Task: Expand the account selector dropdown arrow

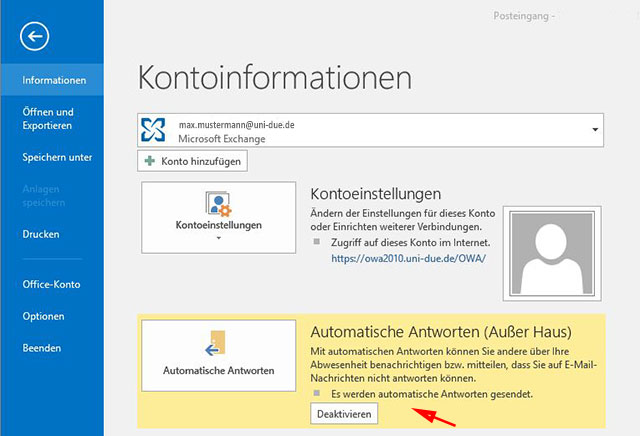Action: [x=595, y=130]
